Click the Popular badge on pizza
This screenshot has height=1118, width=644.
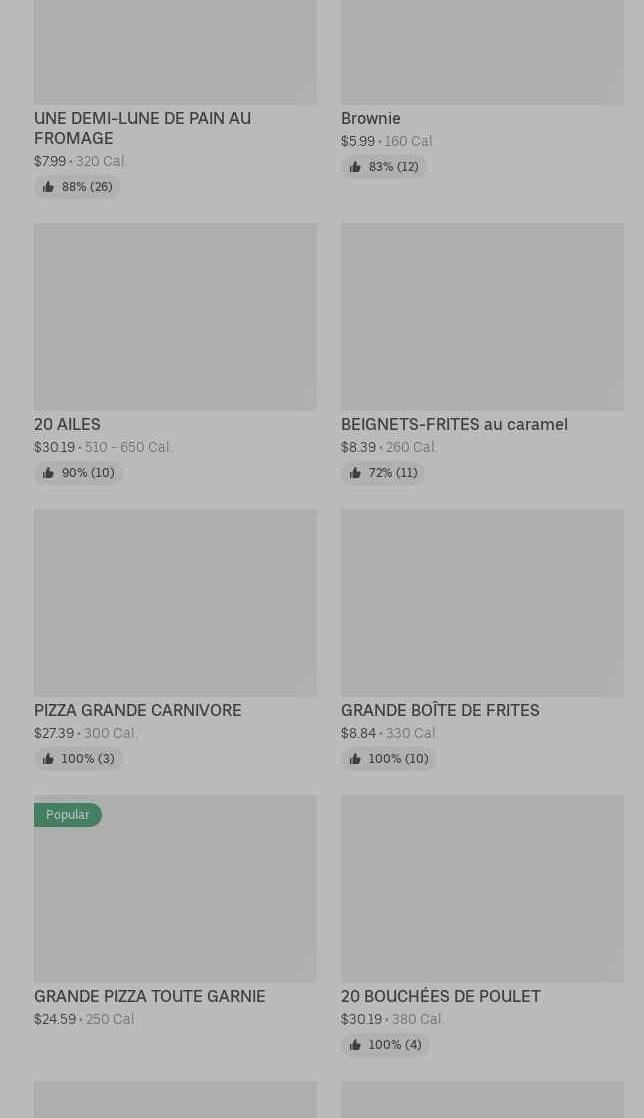coord(68,815)
